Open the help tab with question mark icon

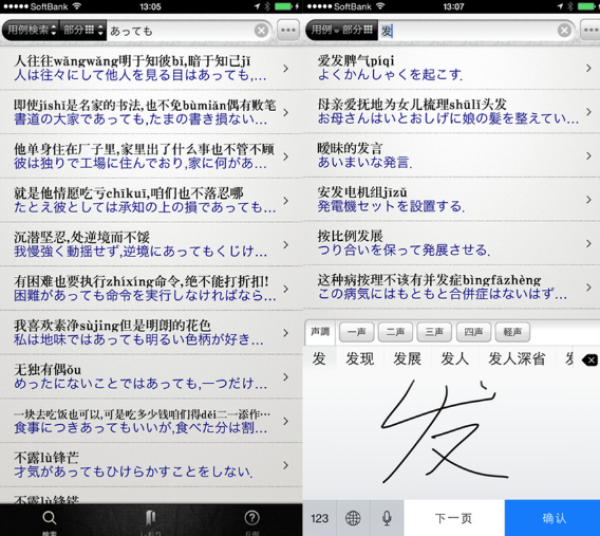(252, 521)
